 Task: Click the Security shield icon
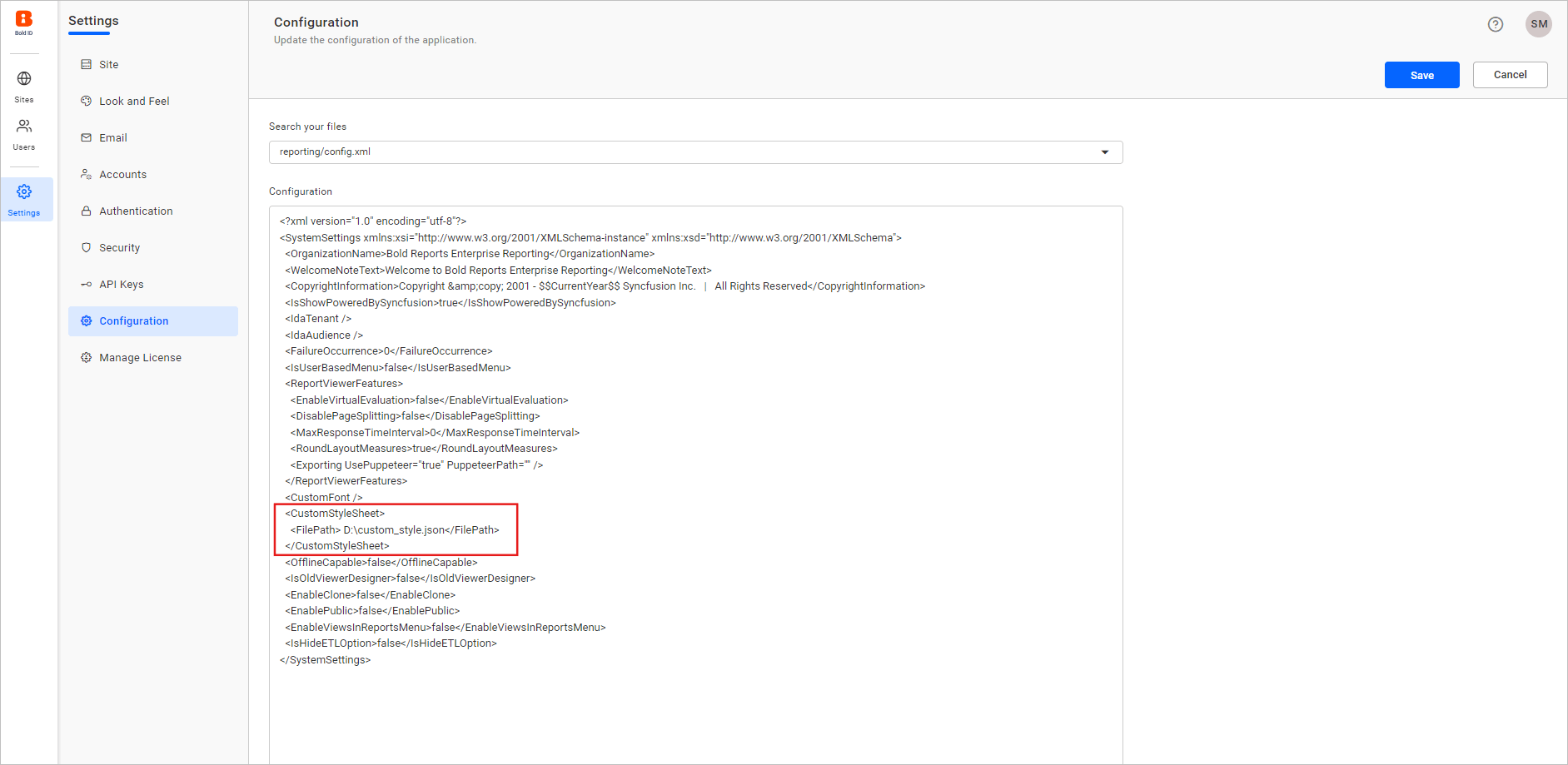[86, 247]
